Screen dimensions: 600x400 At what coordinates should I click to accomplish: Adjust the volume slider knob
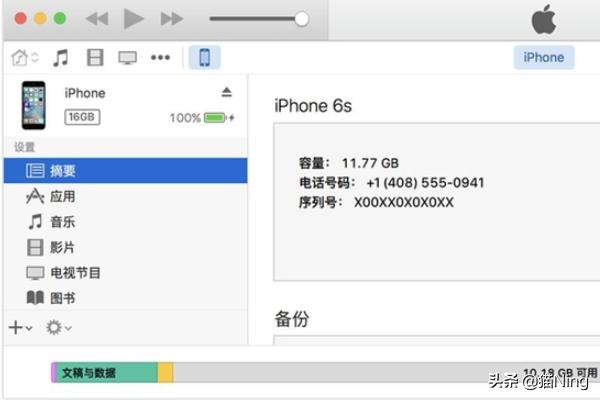coord(301,19)
